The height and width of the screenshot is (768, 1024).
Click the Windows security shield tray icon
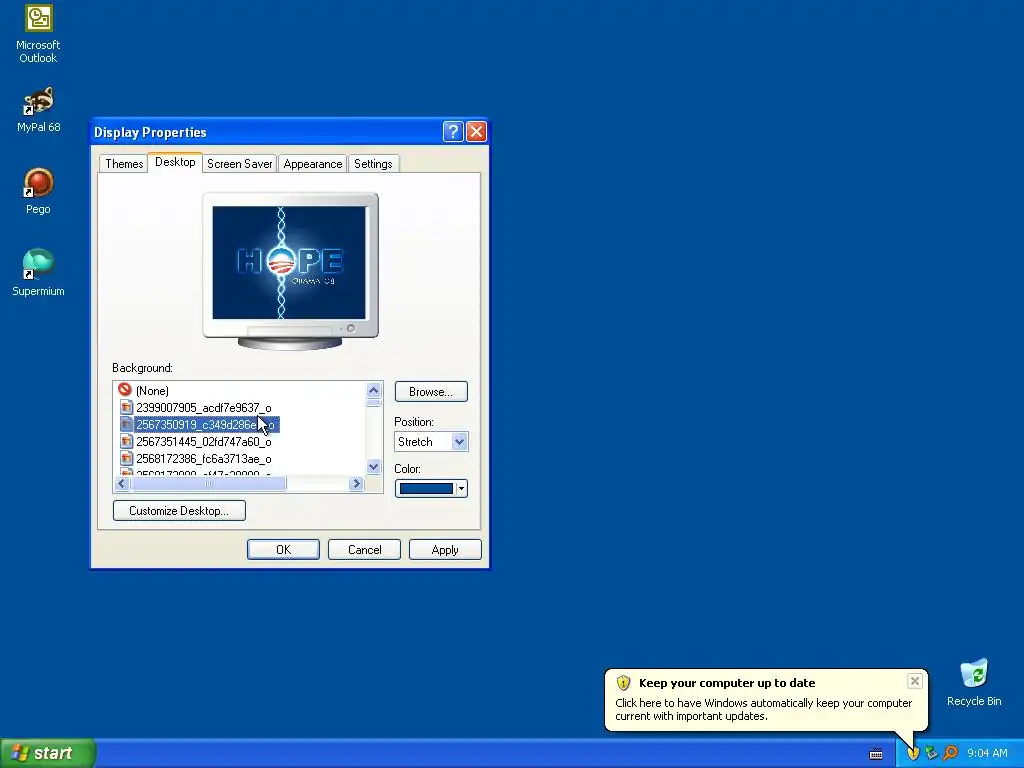pos(913,753)
